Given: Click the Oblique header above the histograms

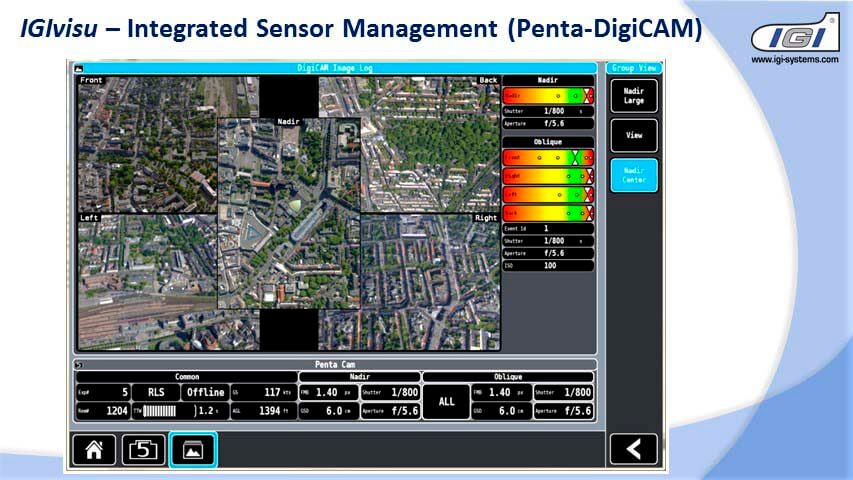Looking at the screenshot, I should click(548, 142).
